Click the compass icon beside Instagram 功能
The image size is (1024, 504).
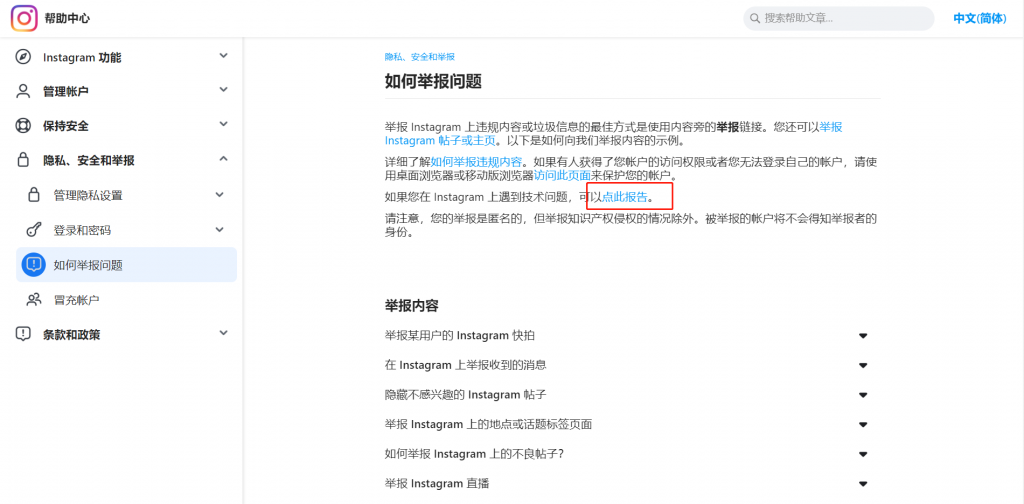pos(23,57)
